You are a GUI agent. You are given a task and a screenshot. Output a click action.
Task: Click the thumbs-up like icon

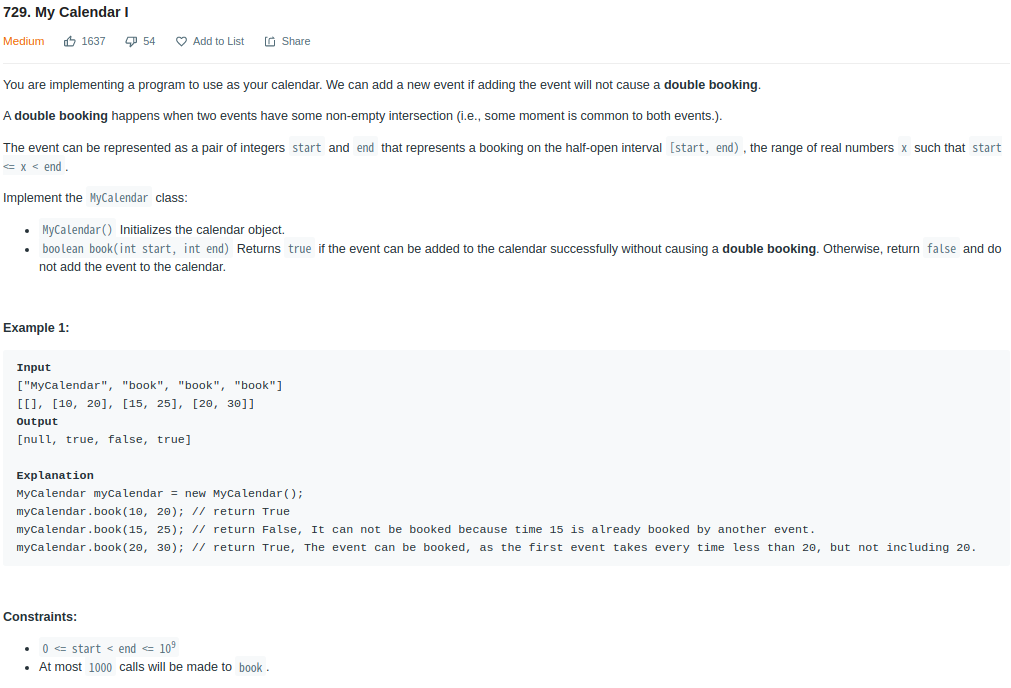(70, 41)
